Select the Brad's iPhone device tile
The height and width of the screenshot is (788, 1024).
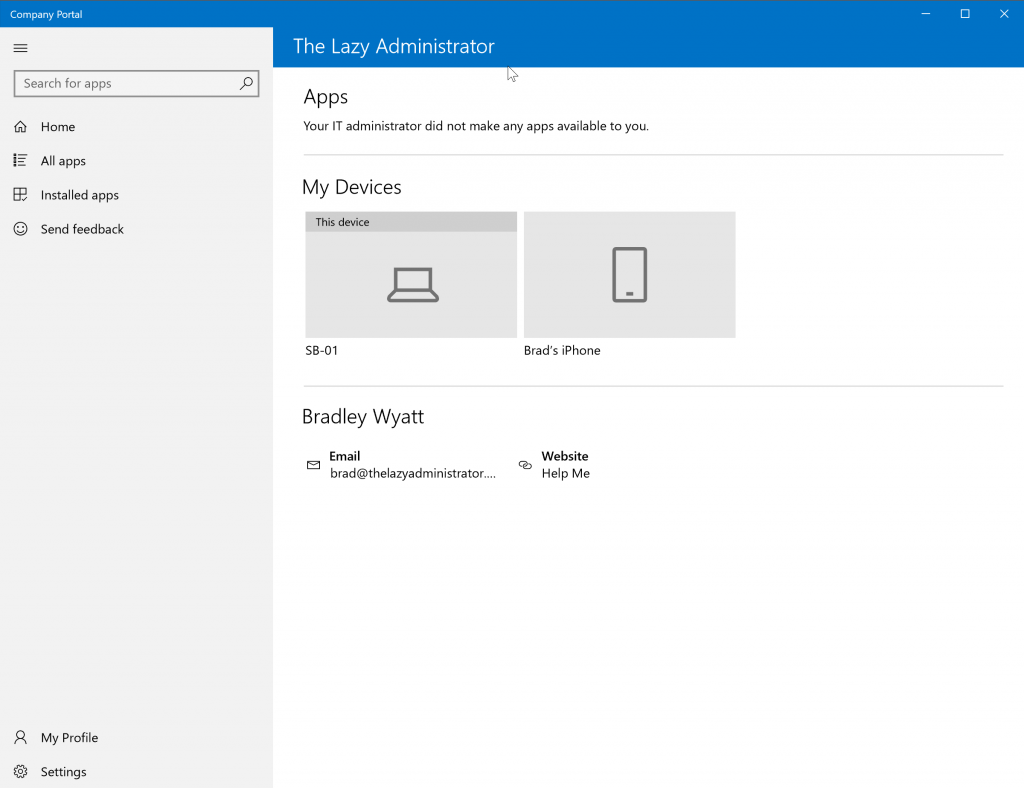click(x=630, y=274)
